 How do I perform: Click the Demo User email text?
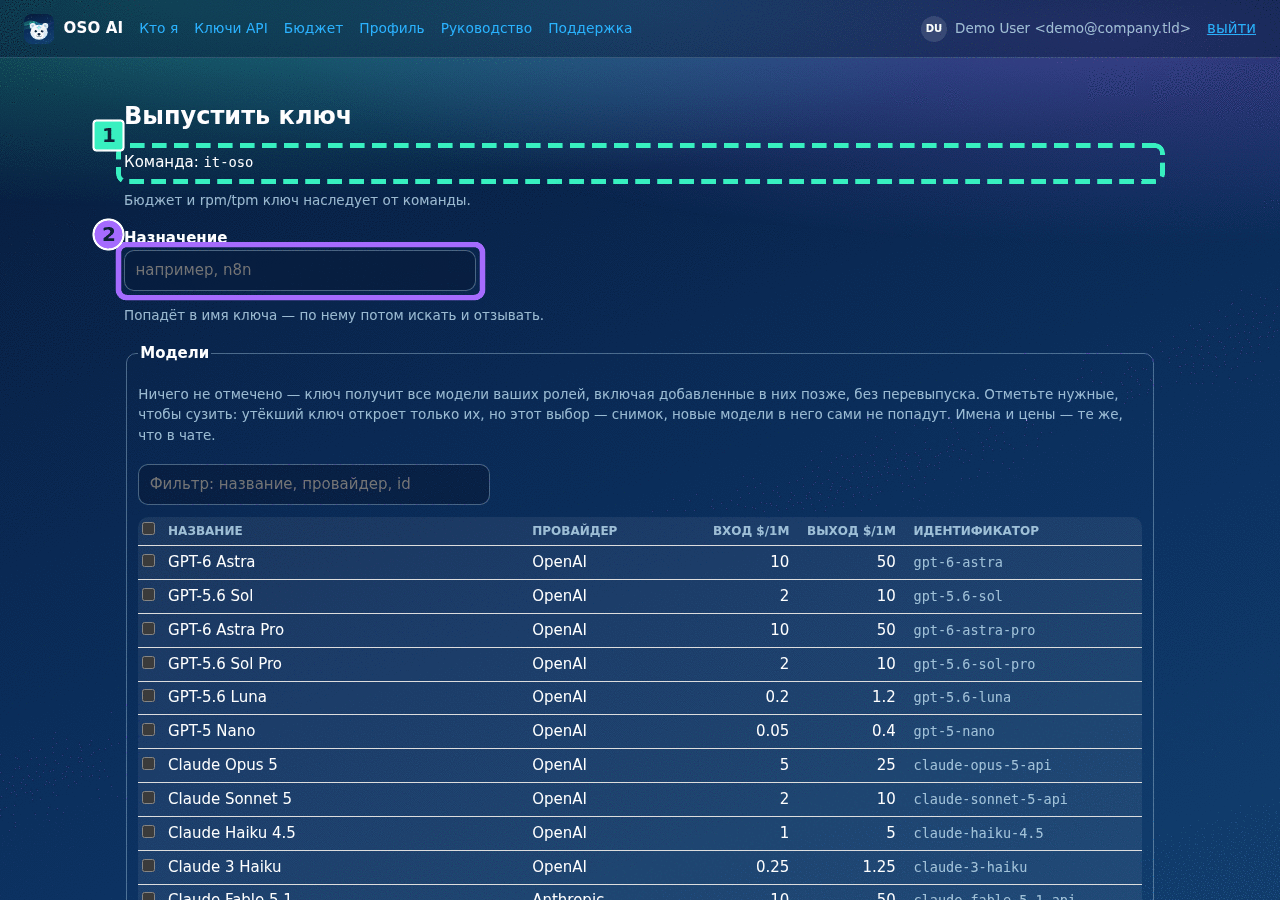[x=1073, y=28]
